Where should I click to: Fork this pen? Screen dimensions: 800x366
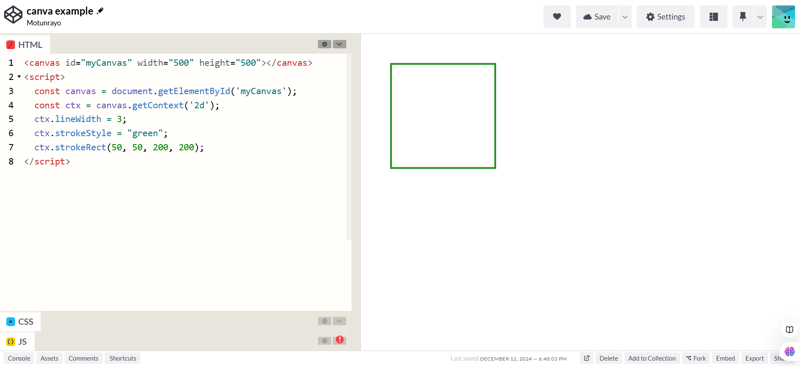coord(696,358)
